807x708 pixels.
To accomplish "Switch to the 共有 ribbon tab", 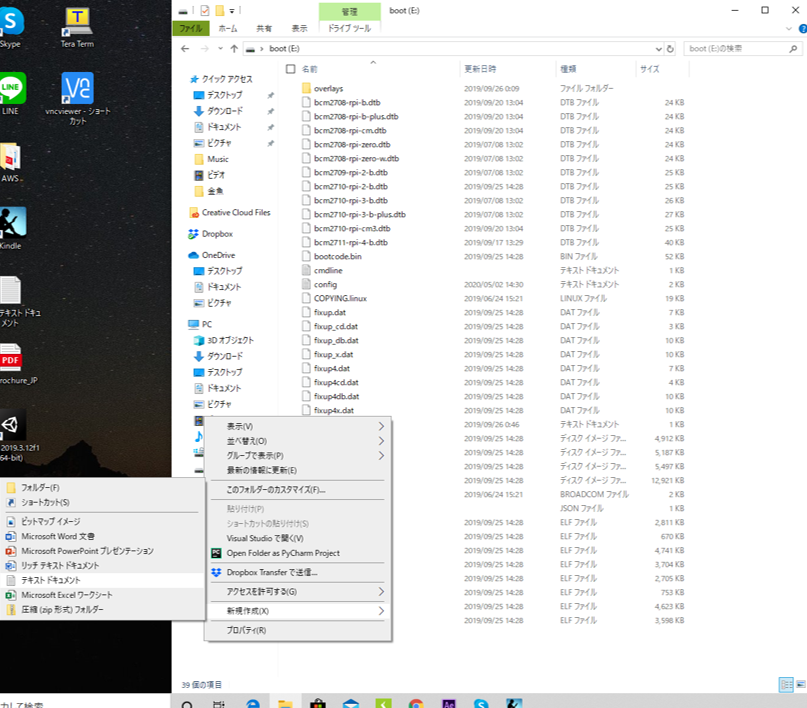I will pos(262,28).
